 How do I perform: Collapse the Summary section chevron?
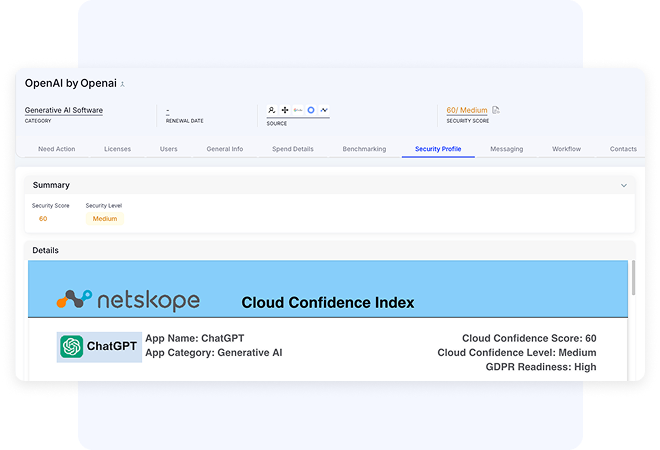(624, 185)
